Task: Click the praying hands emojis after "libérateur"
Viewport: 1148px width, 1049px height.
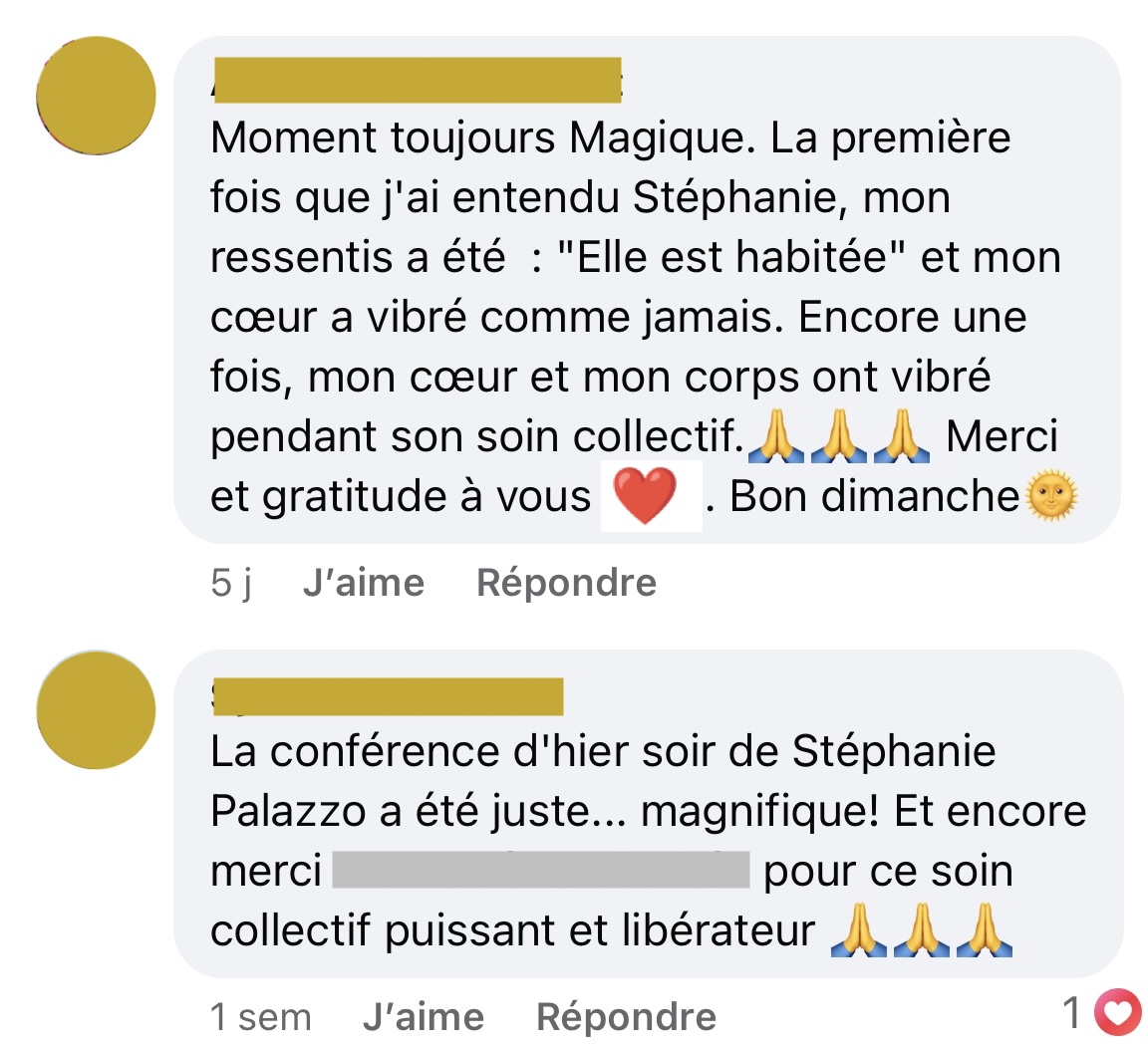Action: 922,930
